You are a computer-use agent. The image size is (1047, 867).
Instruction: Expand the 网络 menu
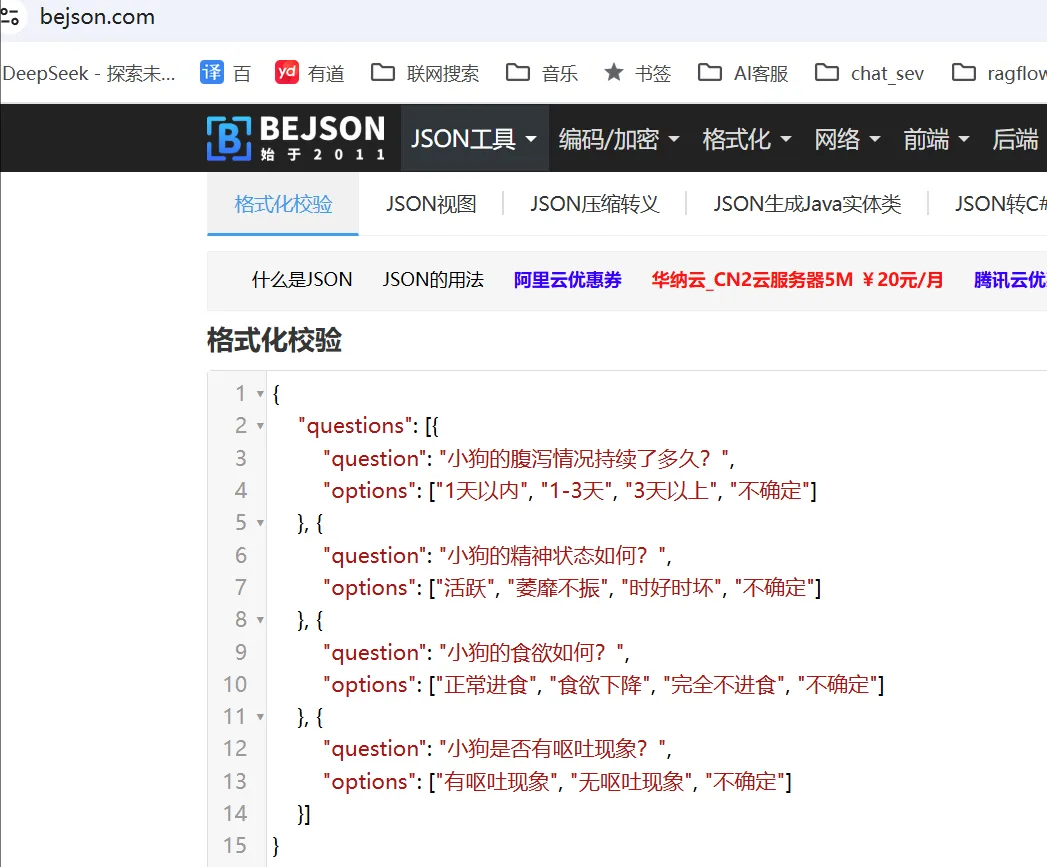pyautogui.click(x=847, y=139)
